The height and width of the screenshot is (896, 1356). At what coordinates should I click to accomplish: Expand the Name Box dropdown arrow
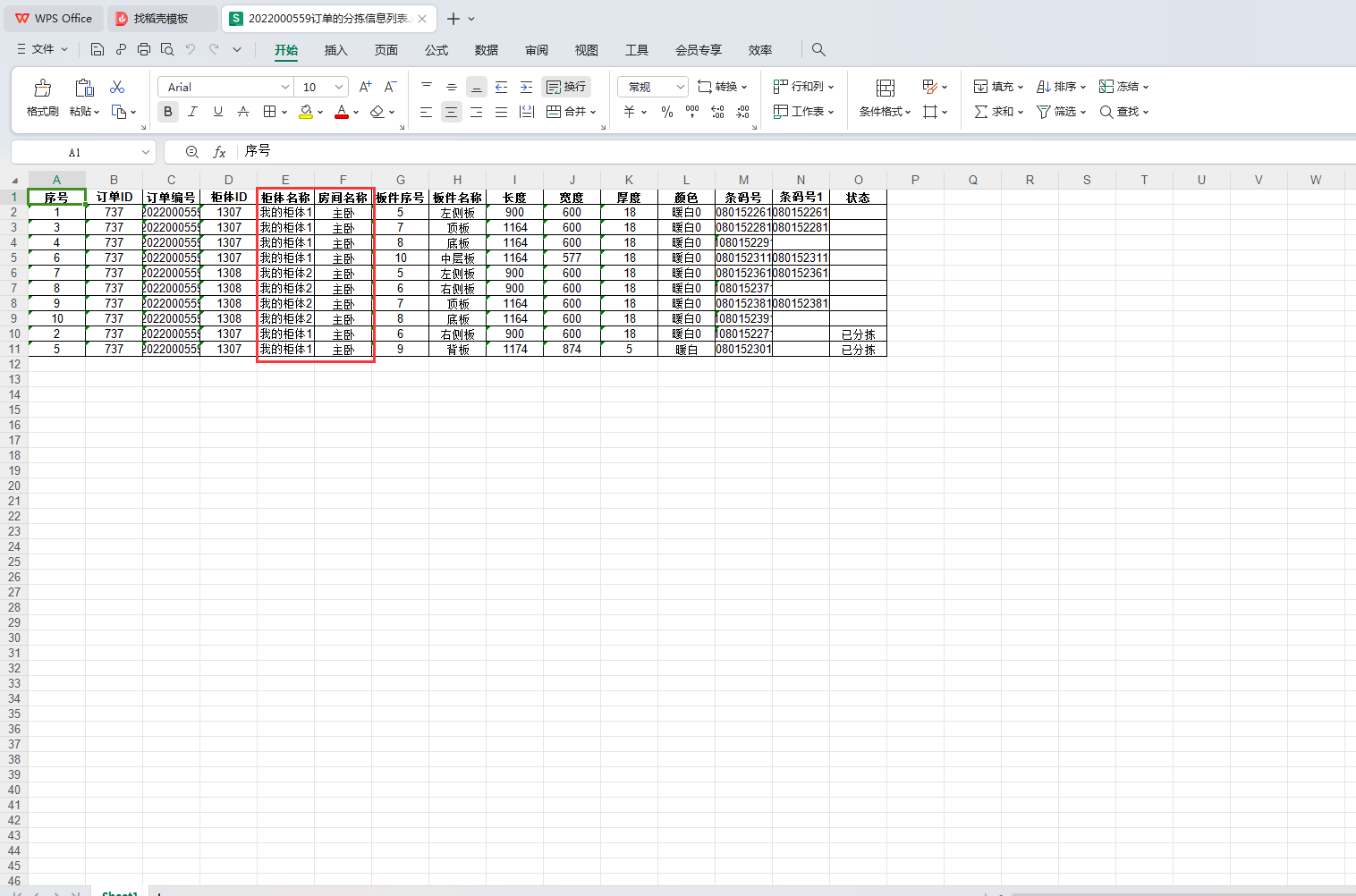click(x=145, y=152)
